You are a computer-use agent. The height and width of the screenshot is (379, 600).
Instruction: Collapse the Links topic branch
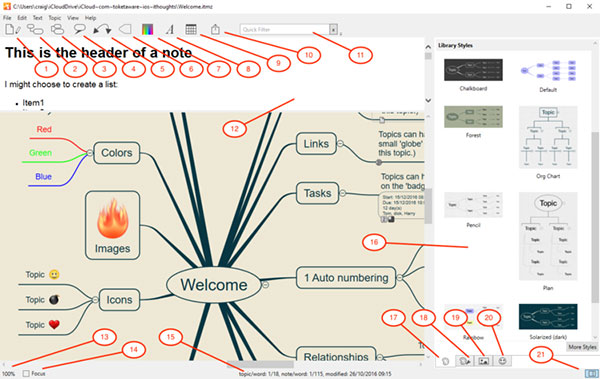(x=340, y=144)
